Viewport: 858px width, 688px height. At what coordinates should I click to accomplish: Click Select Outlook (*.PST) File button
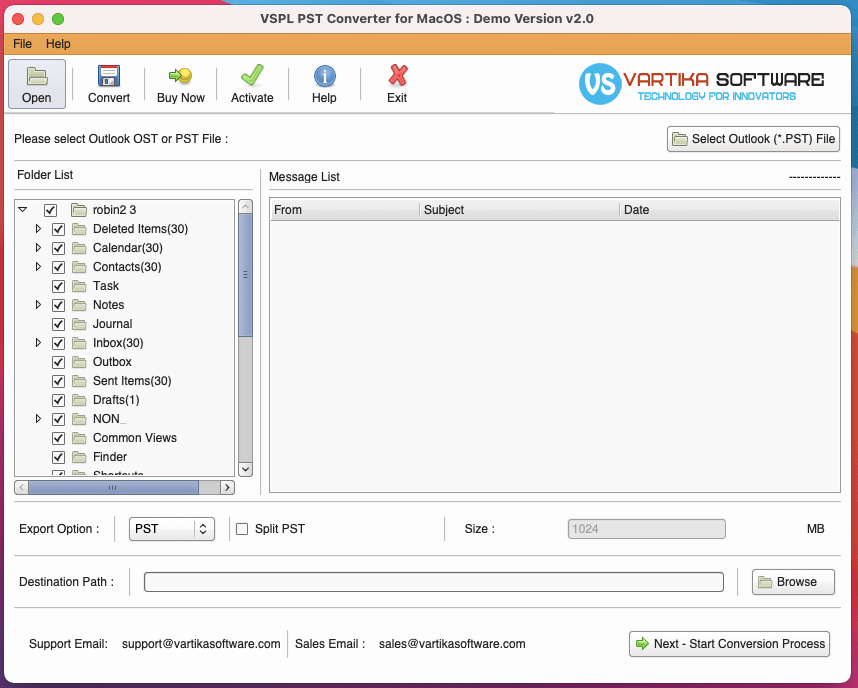click(x=753, y=139)
